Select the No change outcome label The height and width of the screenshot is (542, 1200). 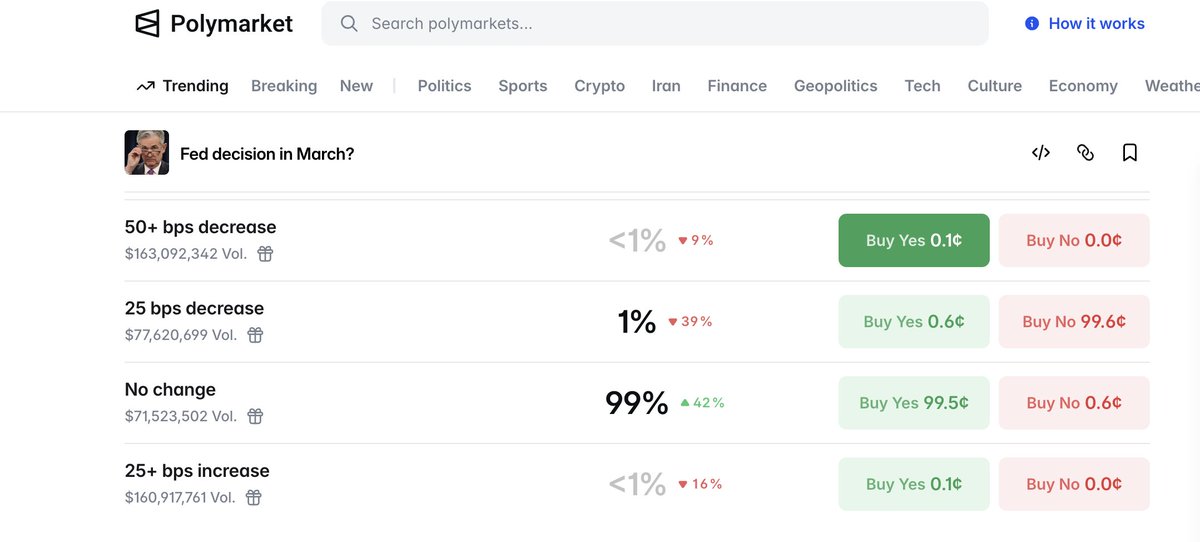pyautogui.click(x=170, y=389)
